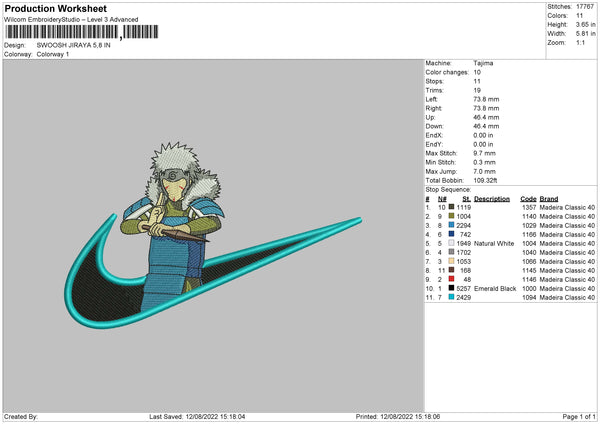The height and width of the screenshot is (424, 600).
Task: Click the 'Code' column header
Action: [528, 199]
